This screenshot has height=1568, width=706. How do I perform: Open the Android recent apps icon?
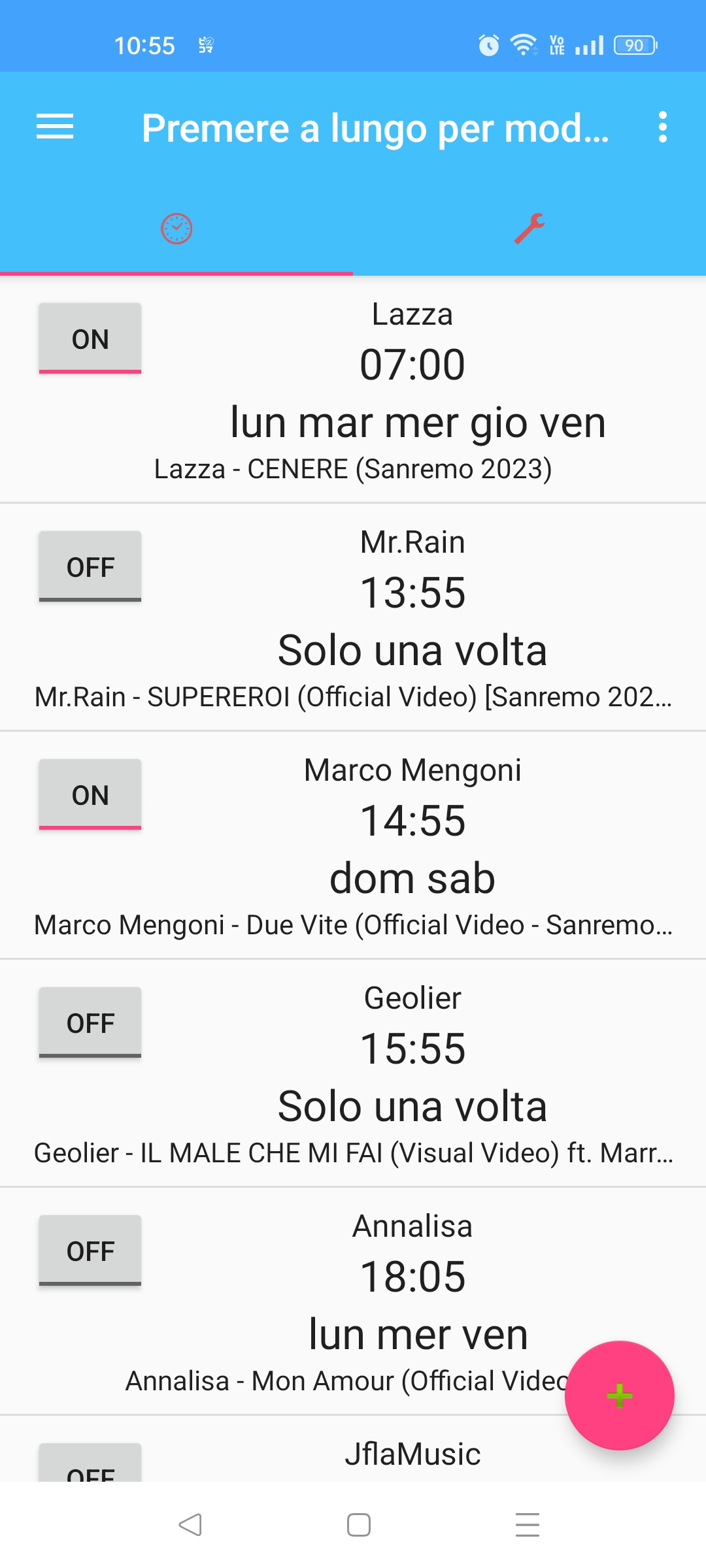527,1525
